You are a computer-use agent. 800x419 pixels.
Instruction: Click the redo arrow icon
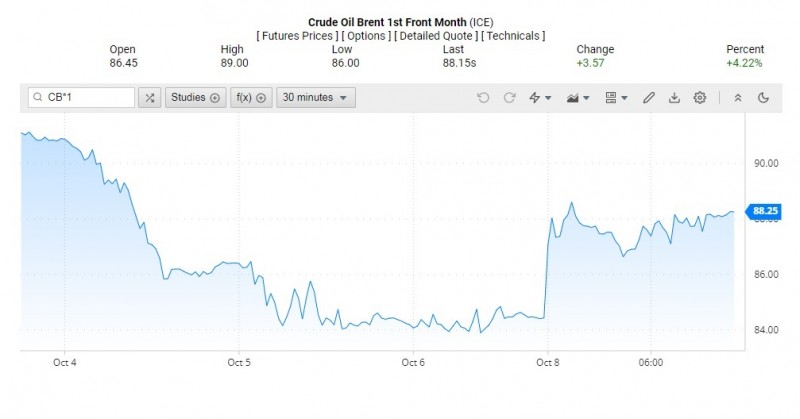[509, 97]
